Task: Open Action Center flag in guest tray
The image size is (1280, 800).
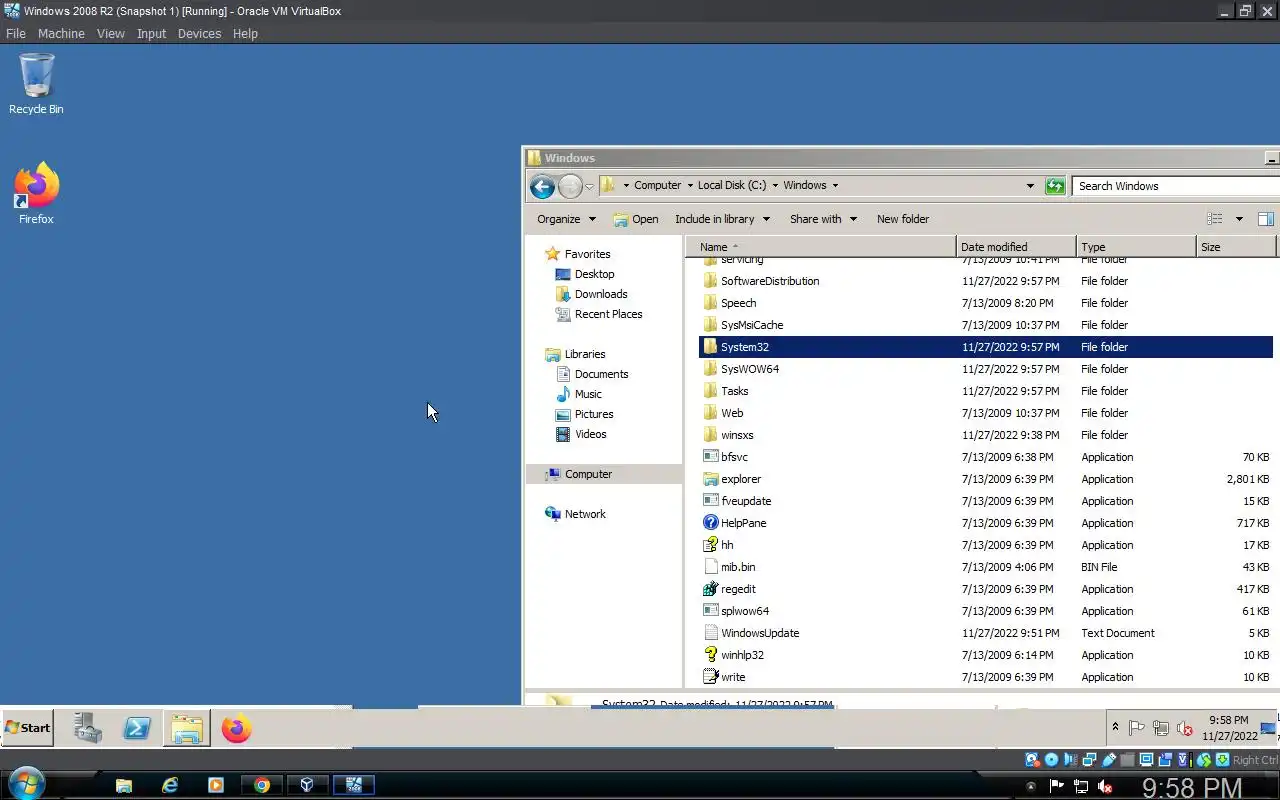Action: [1137, 728]
